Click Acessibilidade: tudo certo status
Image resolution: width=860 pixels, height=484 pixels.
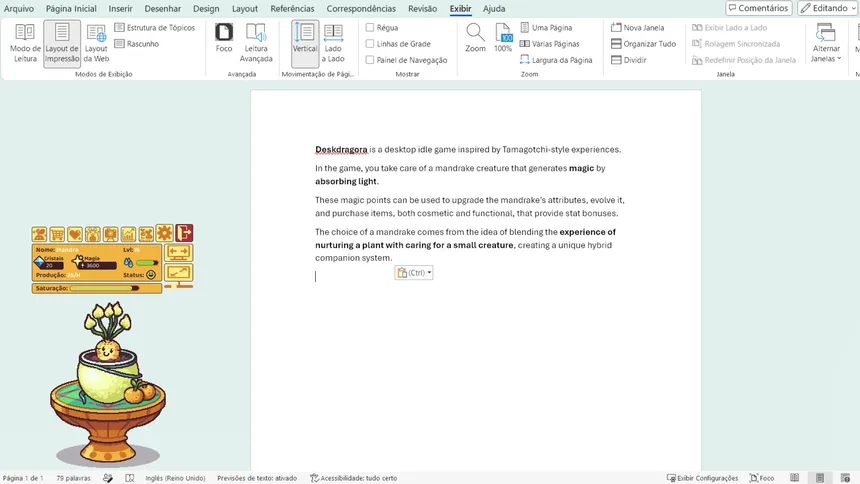point(353,478)
